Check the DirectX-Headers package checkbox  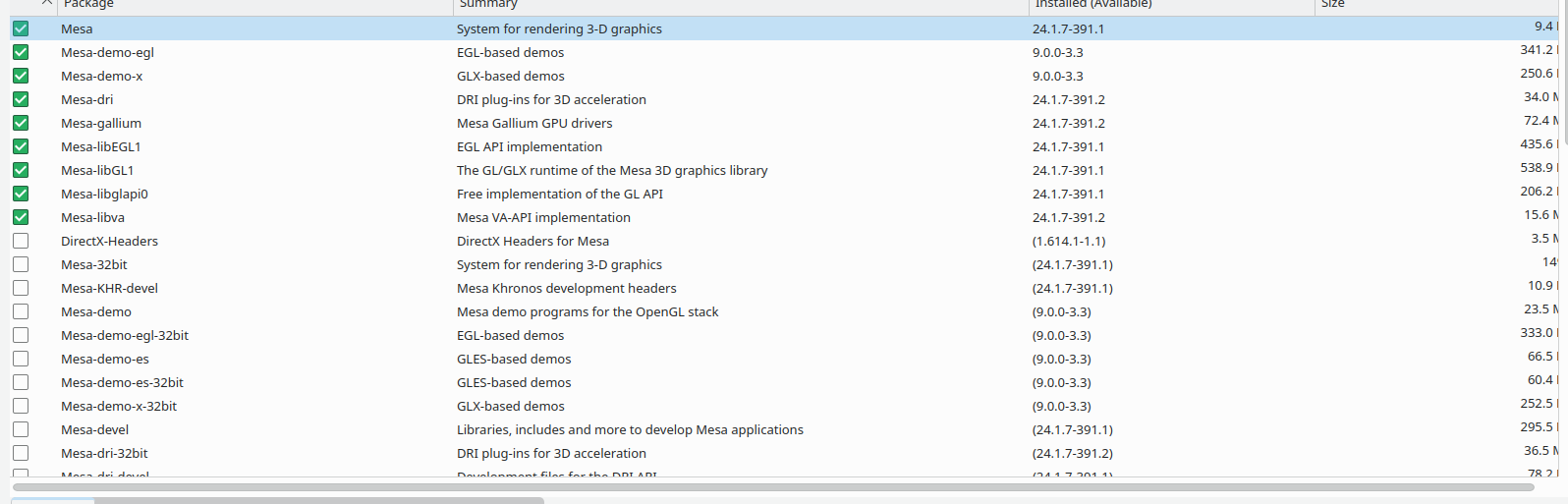21,241
